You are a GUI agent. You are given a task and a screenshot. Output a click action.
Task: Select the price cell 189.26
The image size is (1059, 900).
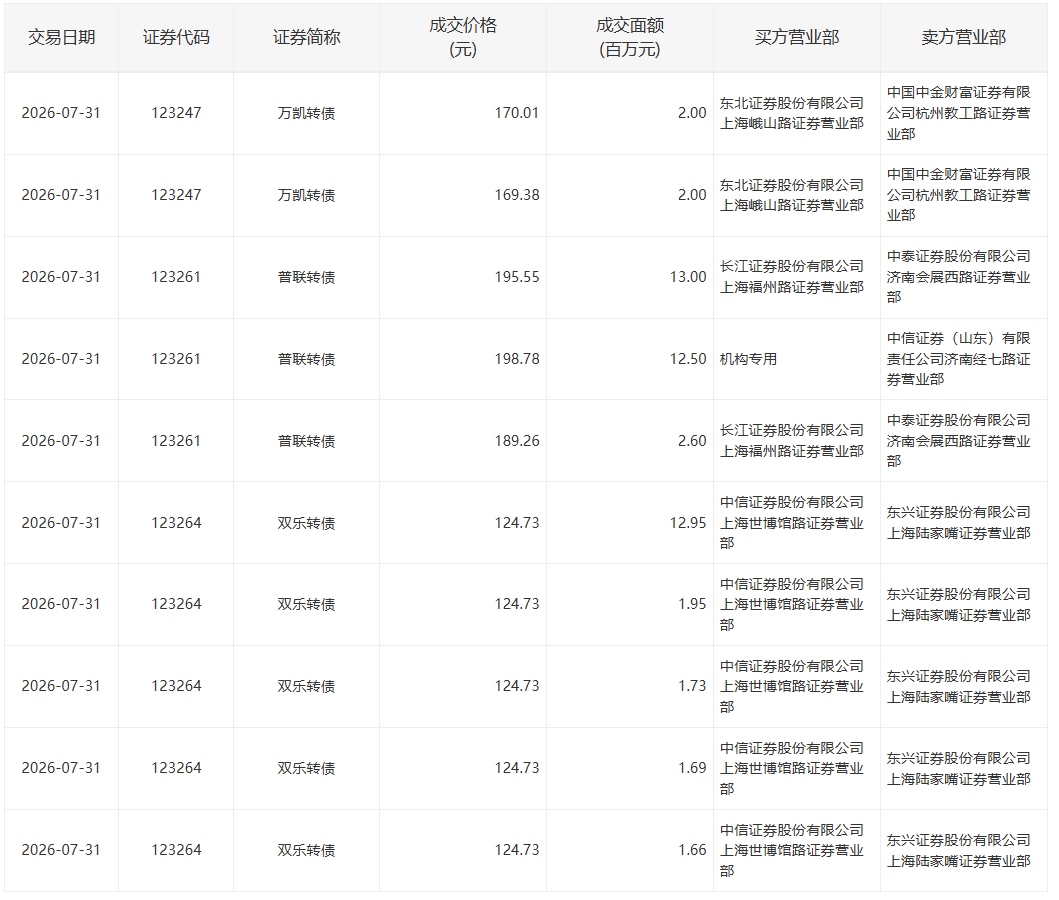pyautogui.click(x=517, y=441)
